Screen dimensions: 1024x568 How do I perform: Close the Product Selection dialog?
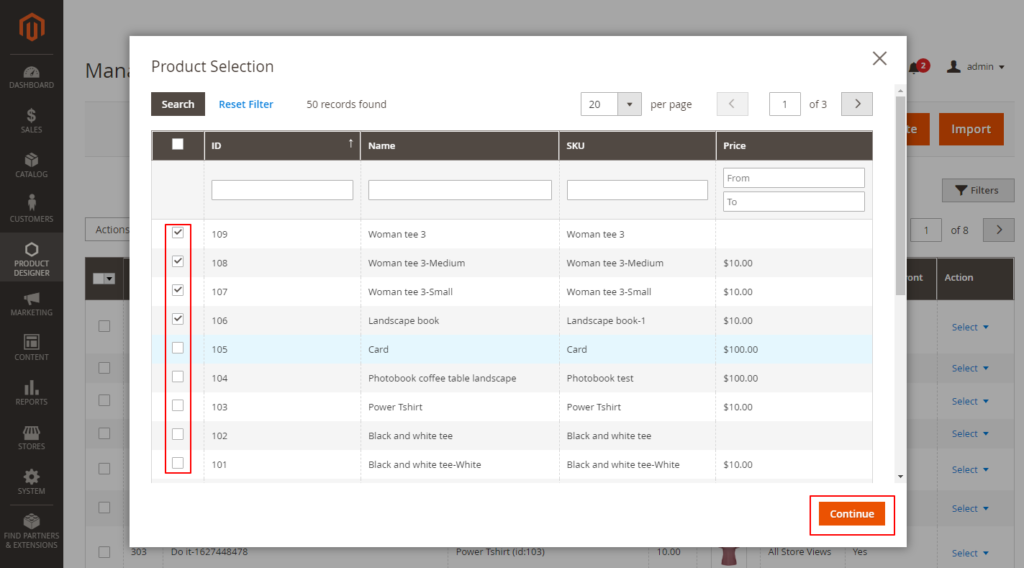879,59
